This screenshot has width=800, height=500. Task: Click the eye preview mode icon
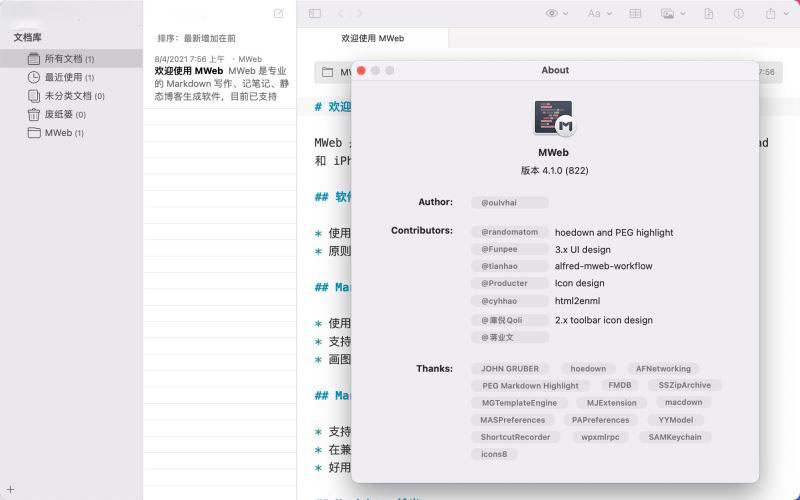coord(552,14)
